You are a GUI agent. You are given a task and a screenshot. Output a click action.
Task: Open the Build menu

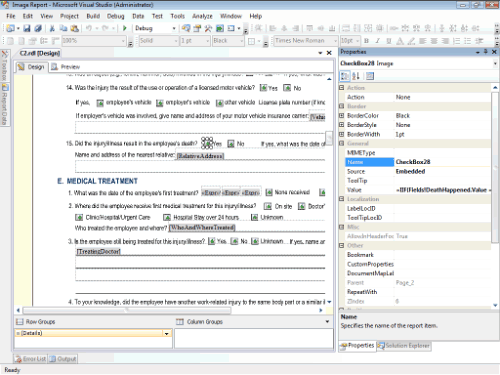[x=93, y=16]
